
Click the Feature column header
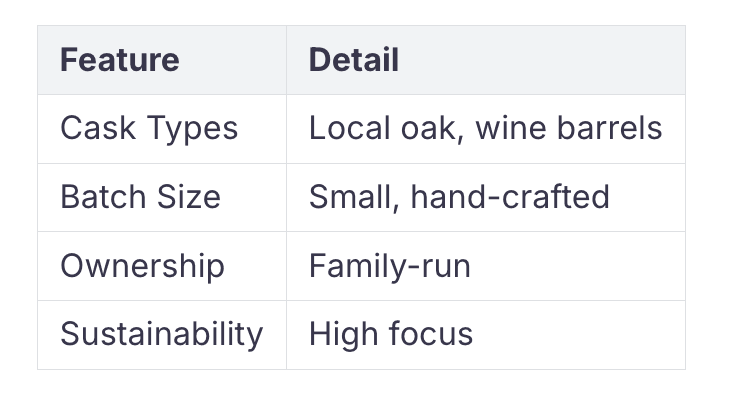point(162,60)
